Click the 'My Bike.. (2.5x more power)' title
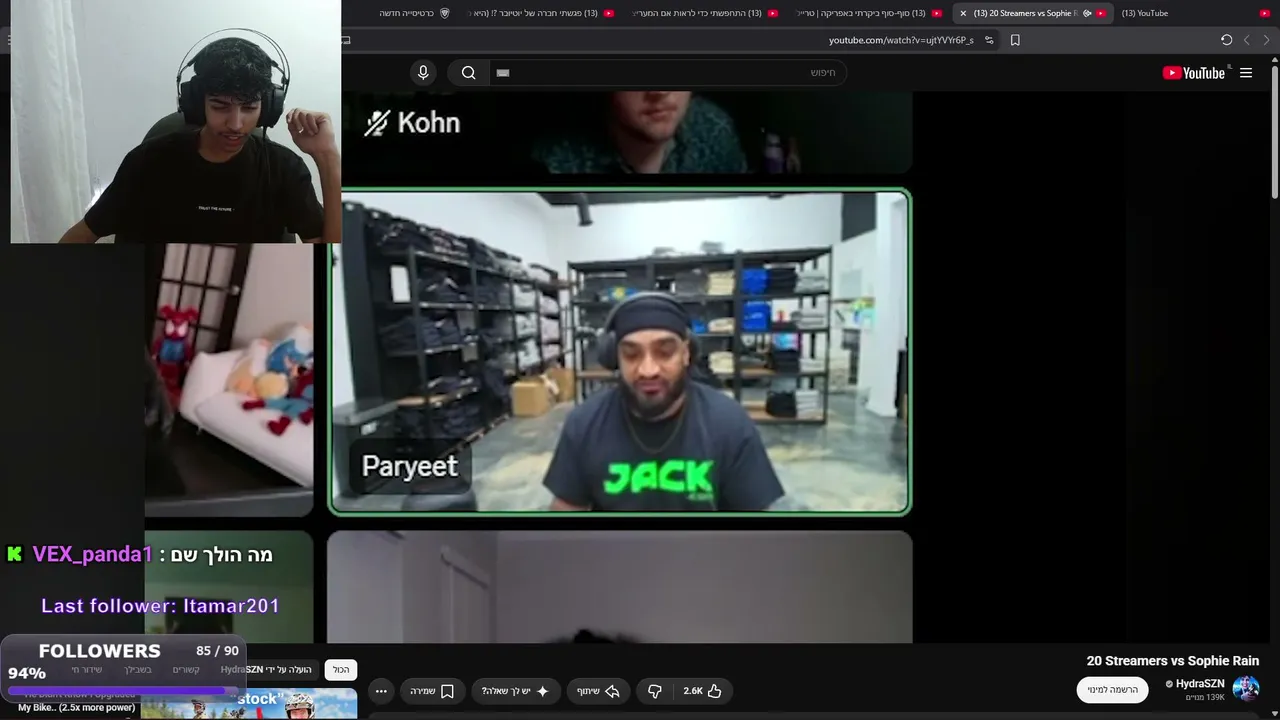 point(76,708)
